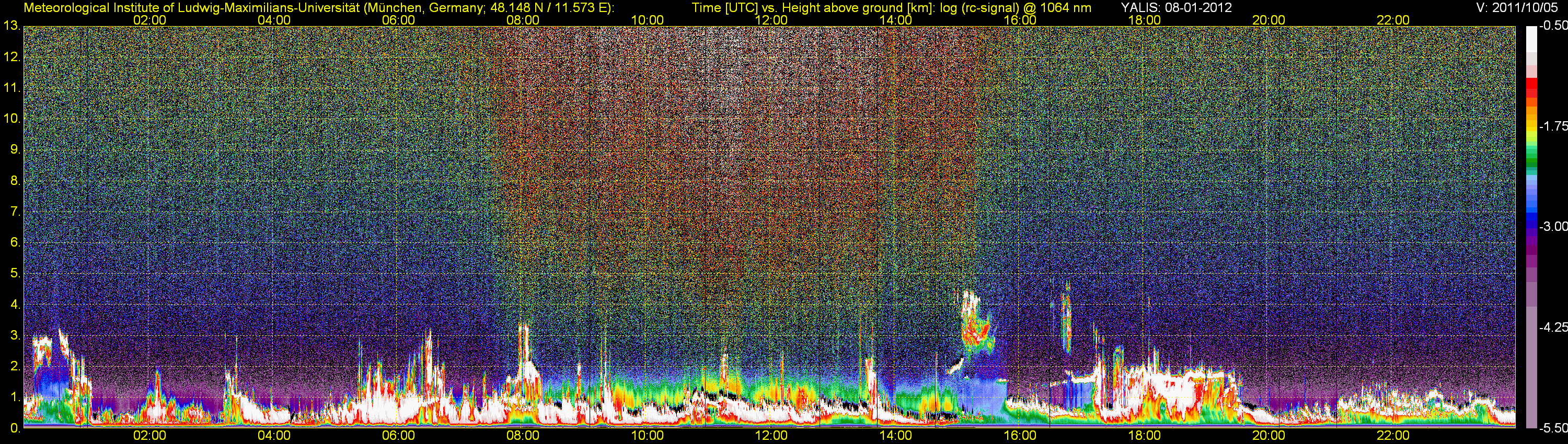Click the 18:00 label on the top time axis

coord(1144,20)
